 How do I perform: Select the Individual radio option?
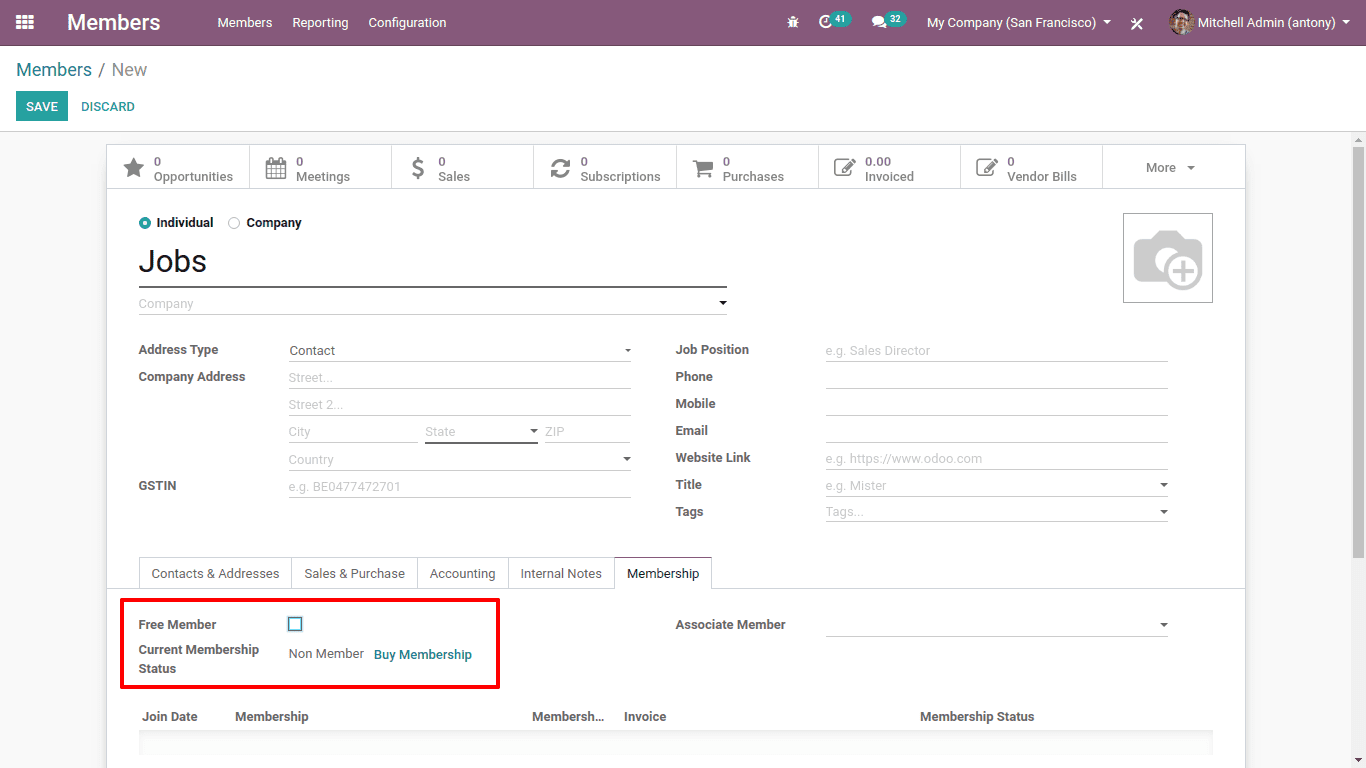[x=145, y=223]
